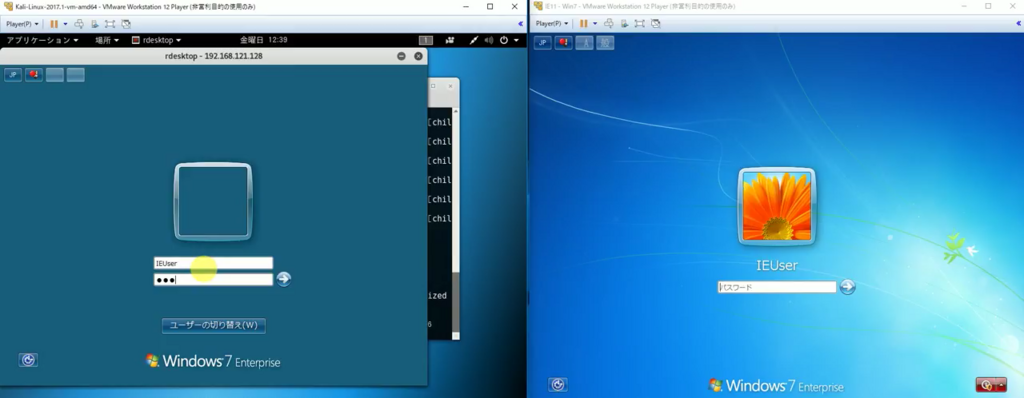Image resolution: width=1024 pixels, height=398 pixels.
Task: Expand power options arrow beside Kali pause button
Action: pos(65,24)
